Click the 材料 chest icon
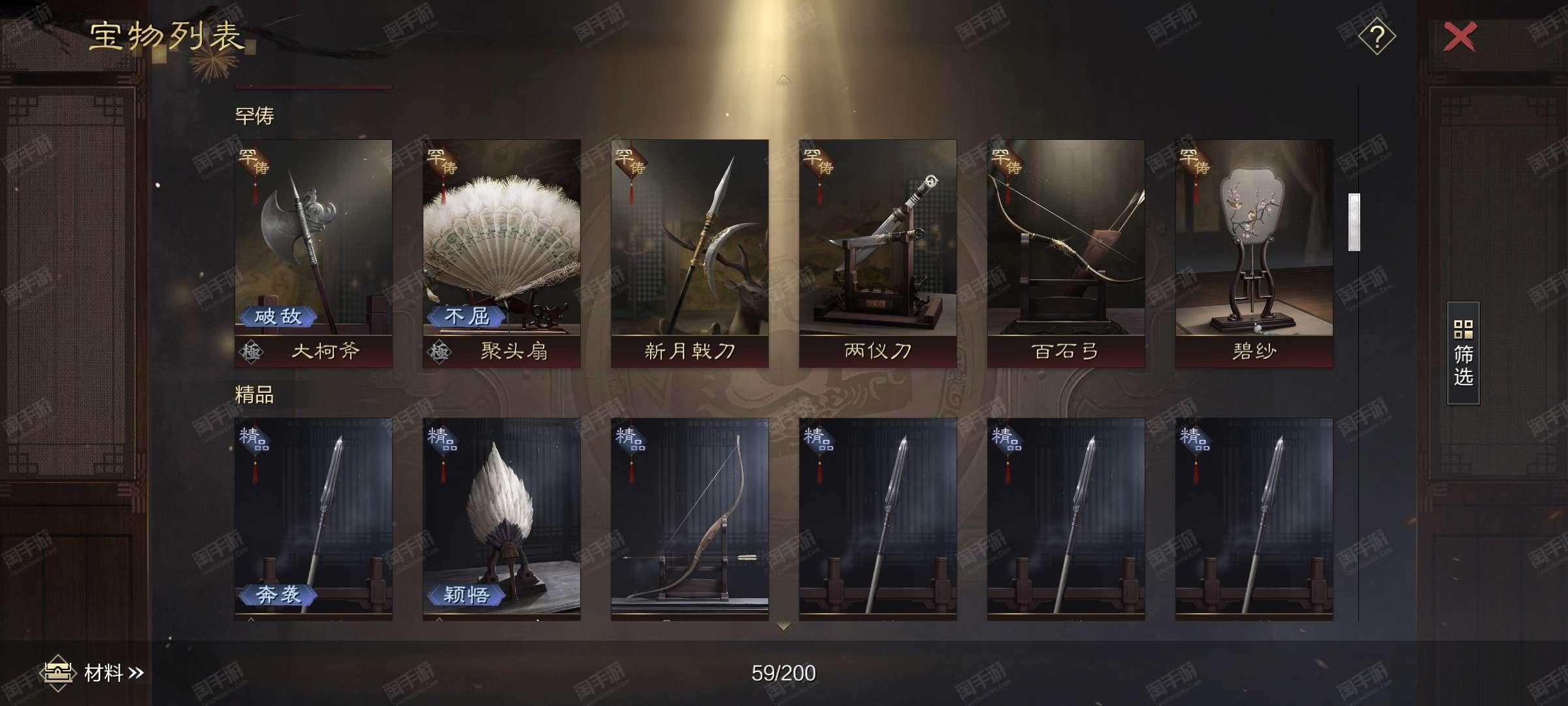The width and height of the screenshot is (1568, 706). click(x=57, y=673)
